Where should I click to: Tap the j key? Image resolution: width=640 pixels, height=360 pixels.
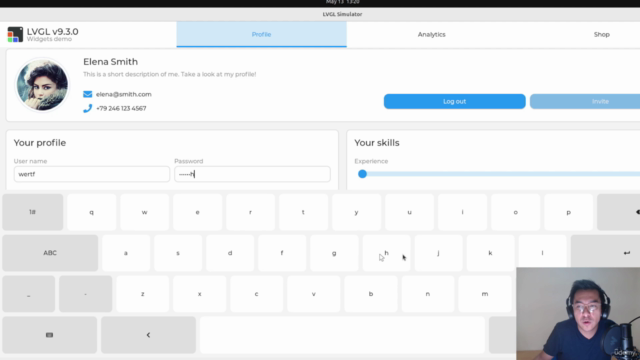point(438,253)
